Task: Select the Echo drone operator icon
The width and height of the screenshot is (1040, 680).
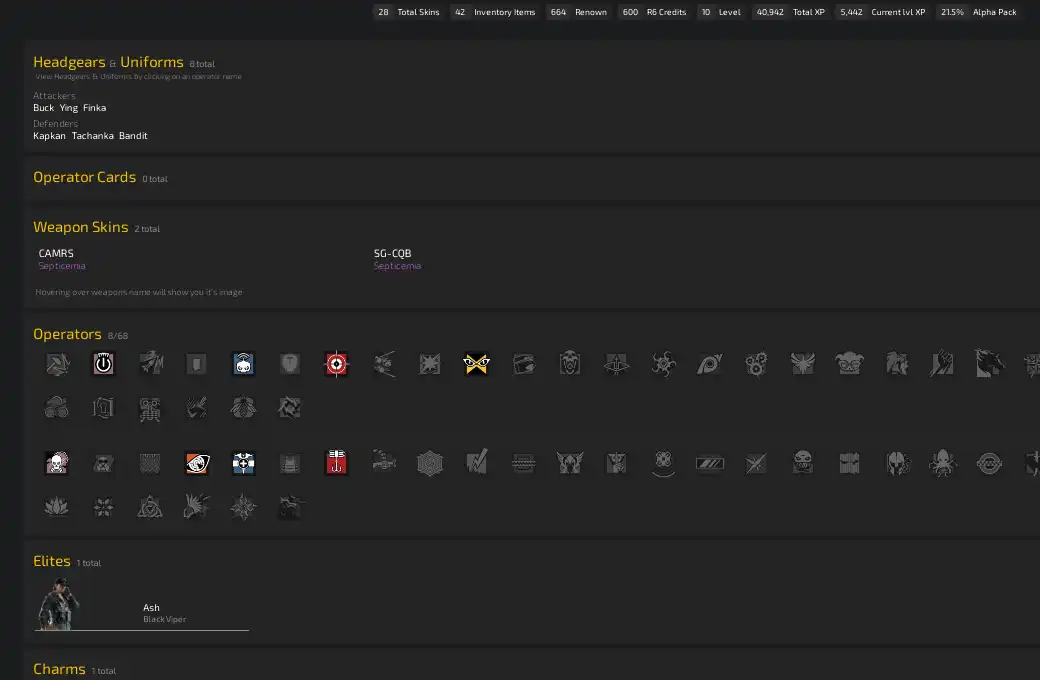Action: click(x=663, y=463)
